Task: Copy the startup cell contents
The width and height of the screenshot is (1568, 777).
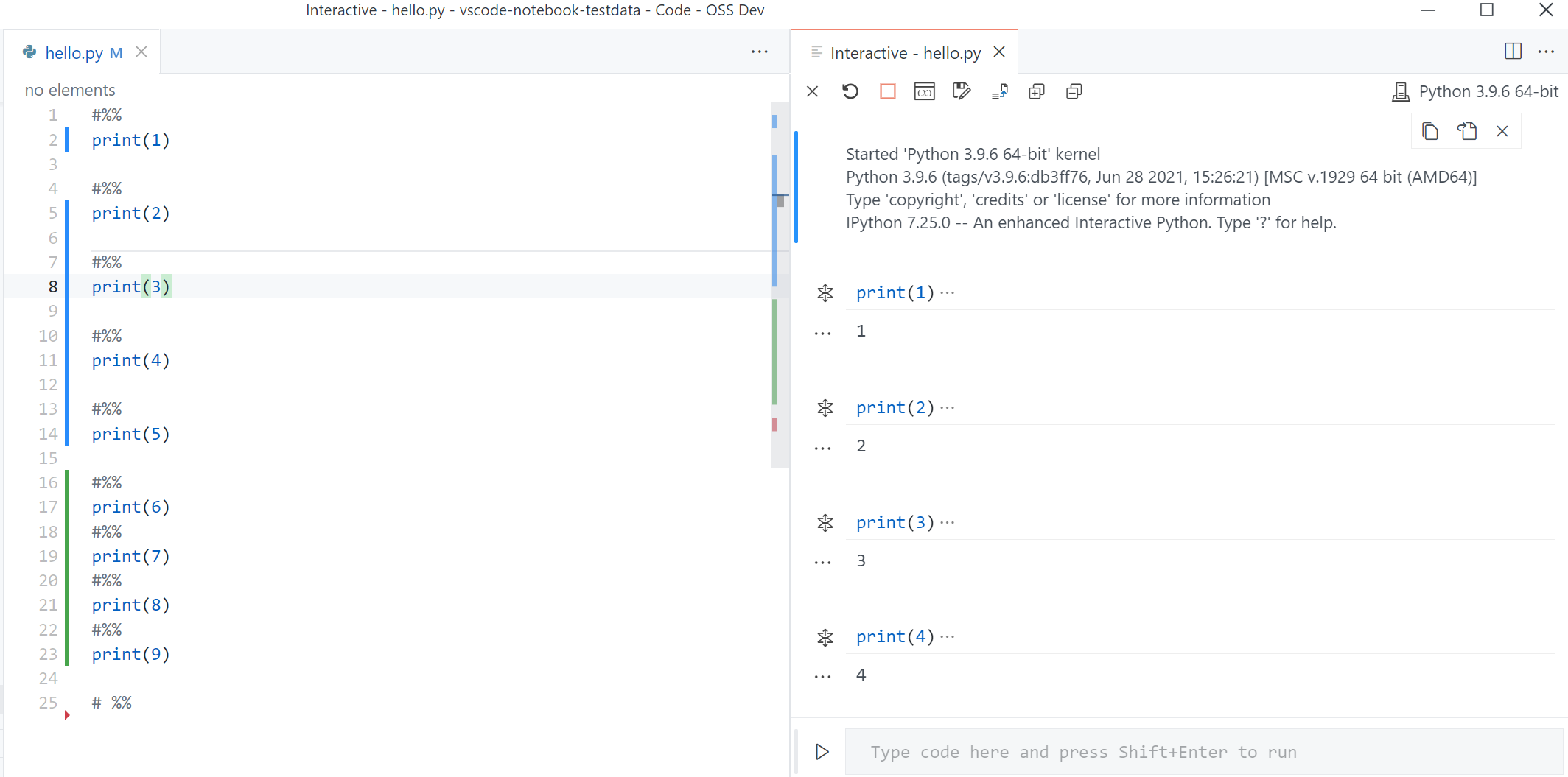Action: pos(1430,131)
